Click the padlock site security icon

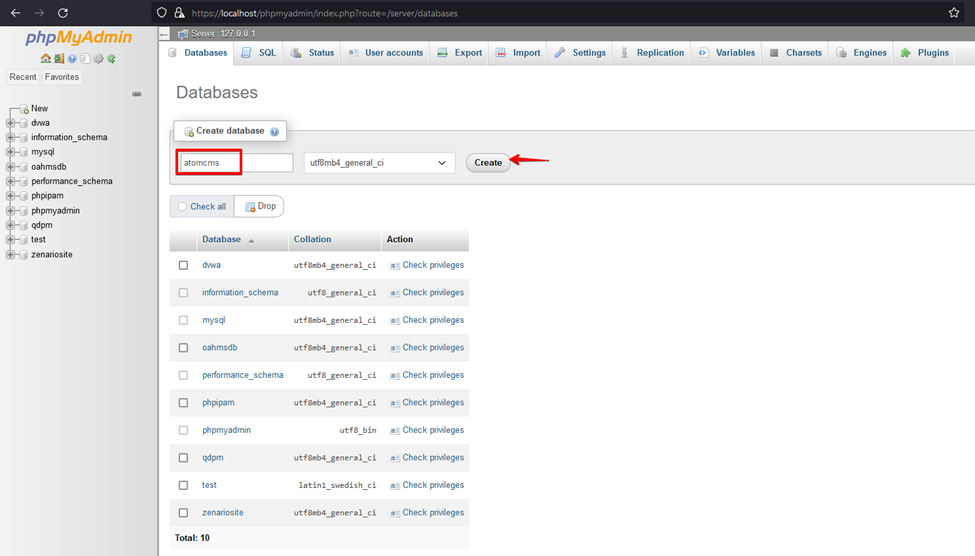click(x=179, y=12)
